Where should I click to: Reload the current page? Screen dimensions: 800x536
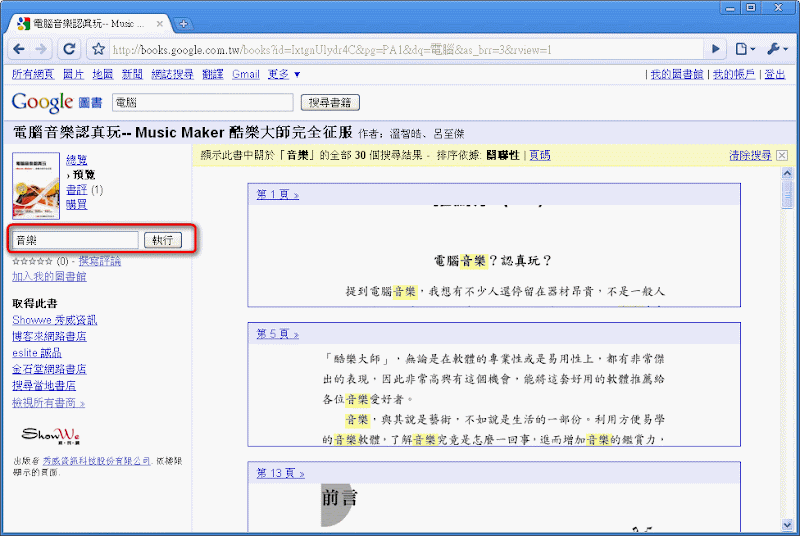(x=69, y=48)
